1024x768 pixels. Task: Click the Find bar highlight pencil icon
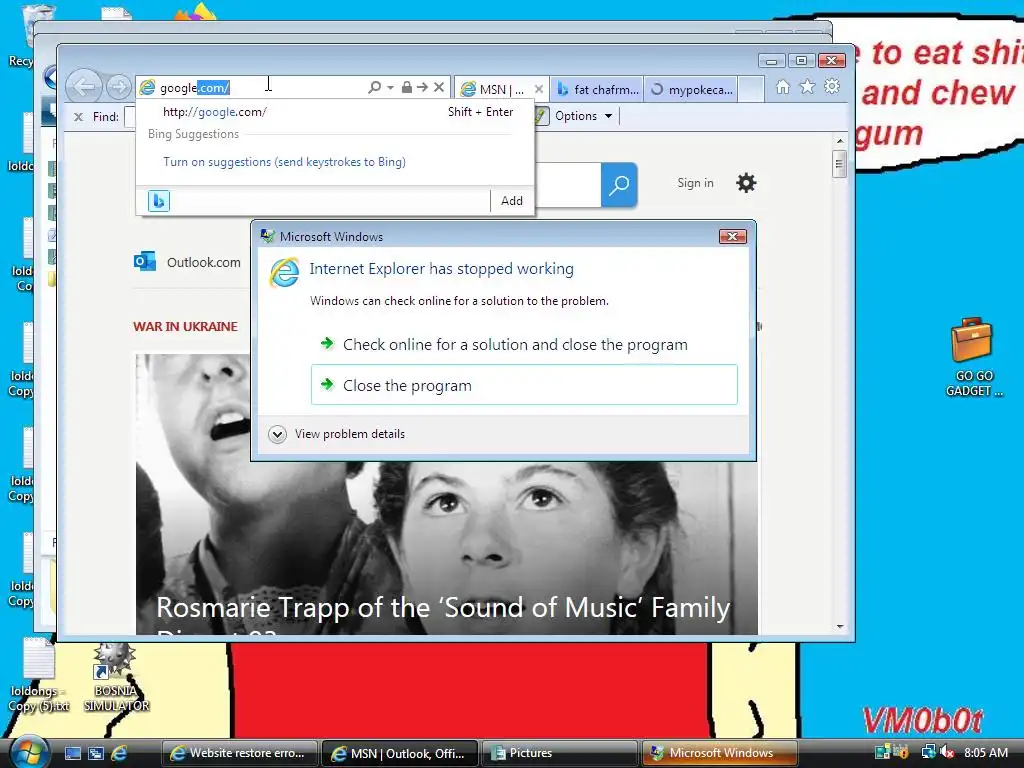coord(541,116)
